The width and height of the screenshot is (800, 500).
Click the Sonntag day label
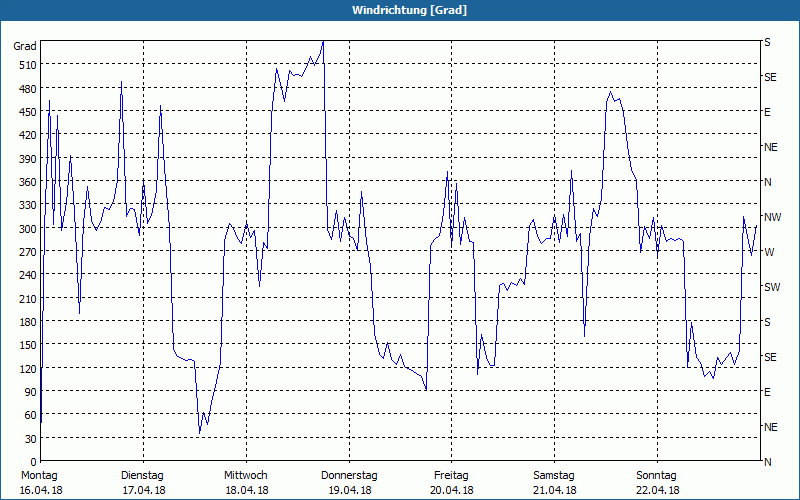(x=656, y=476)
